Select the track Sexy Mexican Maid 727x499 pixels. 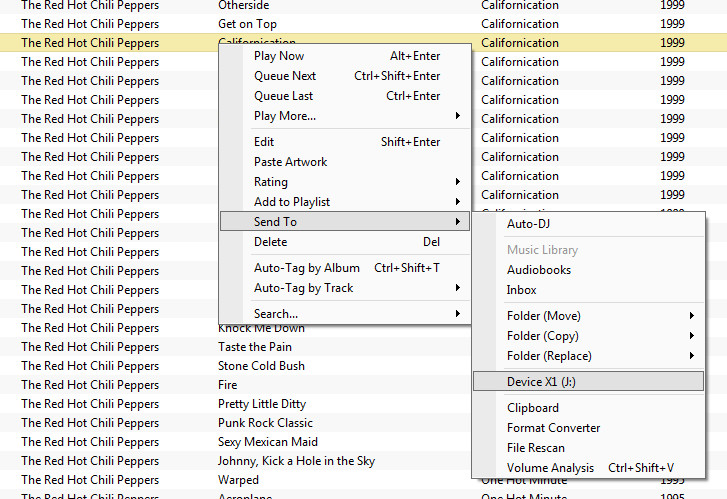click(268, 442)
